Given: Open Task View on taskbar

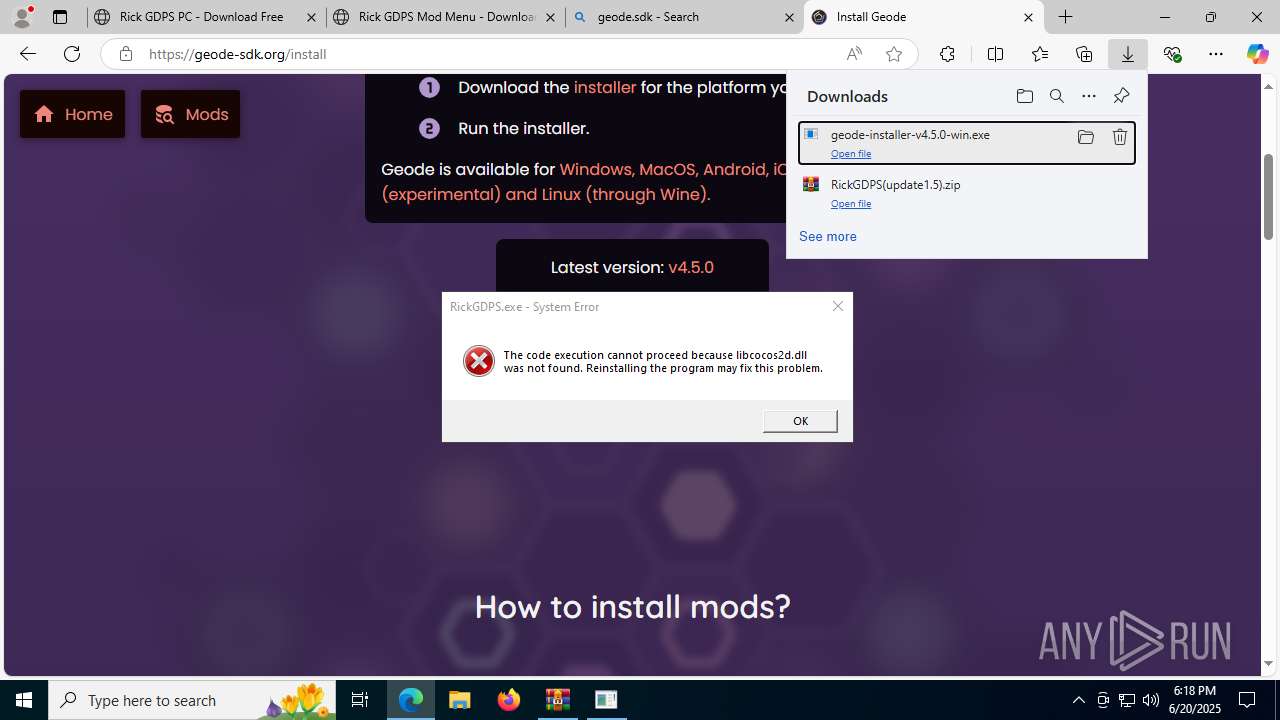Looking at the screenshot, I should pos(360,700).
